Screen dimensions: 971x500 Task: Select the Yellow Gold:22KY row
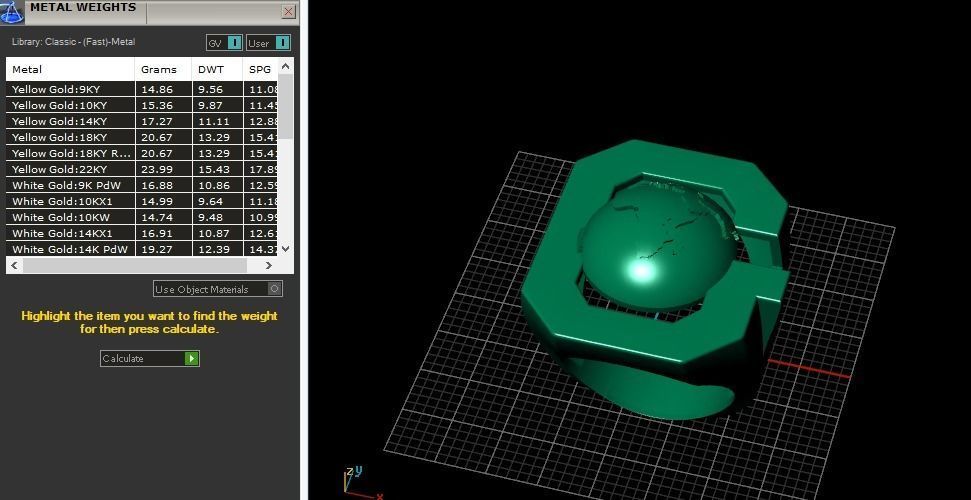(x=142, y=169)
